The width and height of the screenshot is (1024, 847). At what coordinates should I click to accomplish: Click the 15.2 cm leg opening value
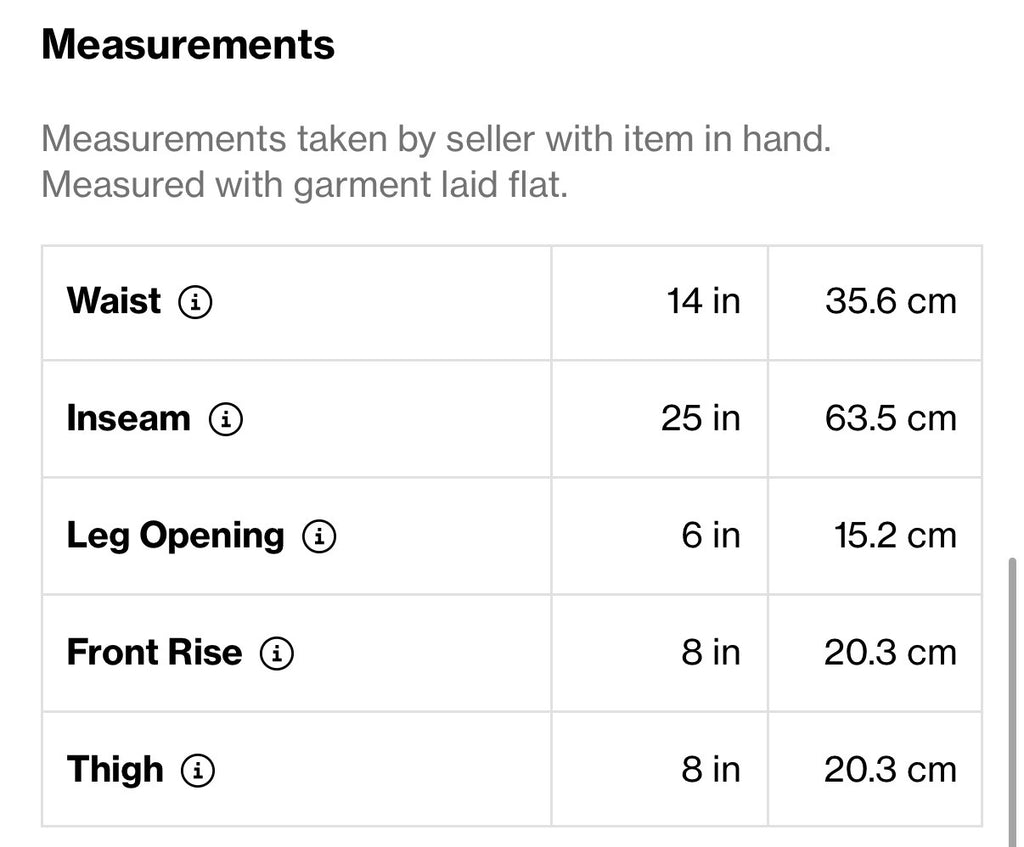coord(895,535)
